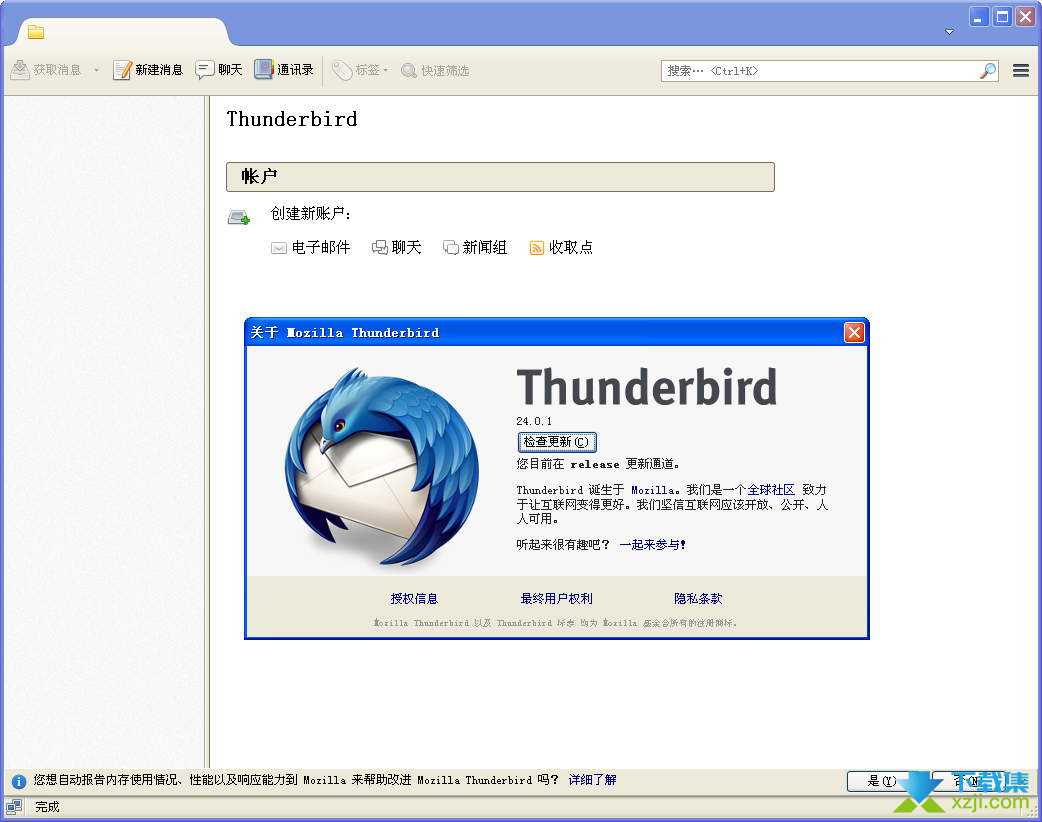Click the 一起来参与 get involved link
The height and width of the screenshot is (822, 1042).
[x=653, y=544]
